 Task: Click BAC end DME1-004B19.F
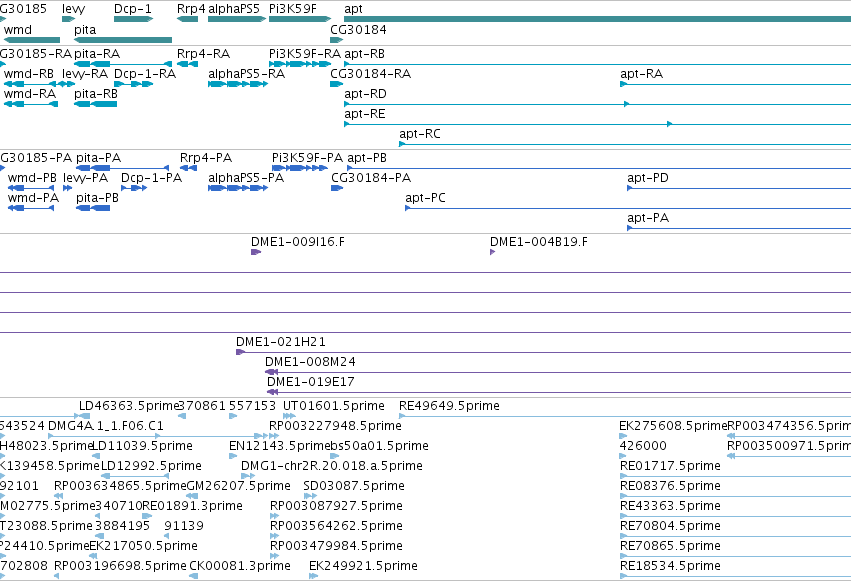(539, 242)
